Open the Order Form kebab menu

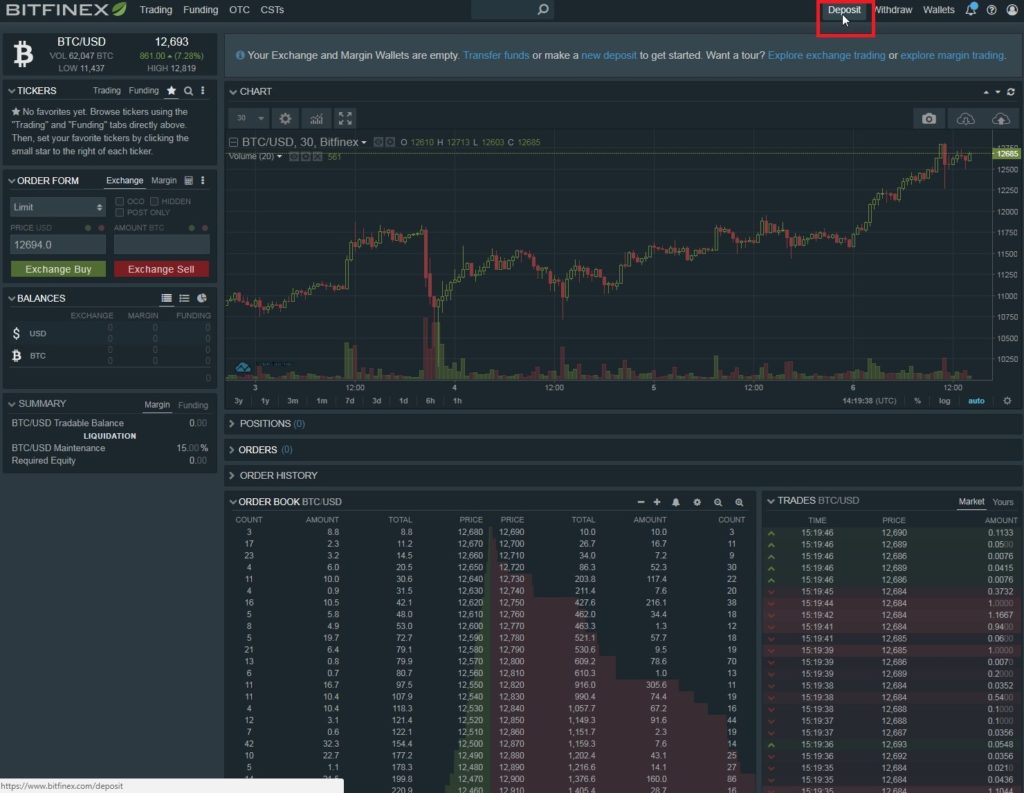pyautogui.click(x=203, y=180)
